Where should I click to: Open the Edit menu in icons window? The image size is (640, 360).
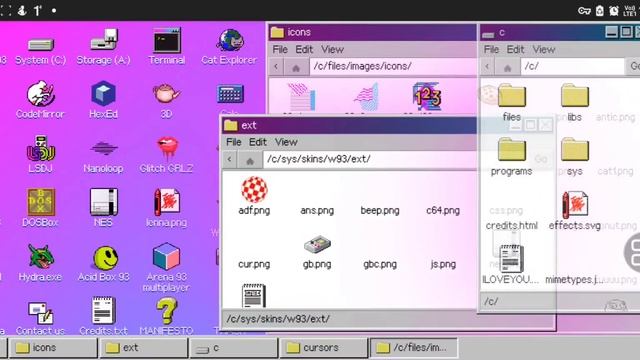point(304,49)
